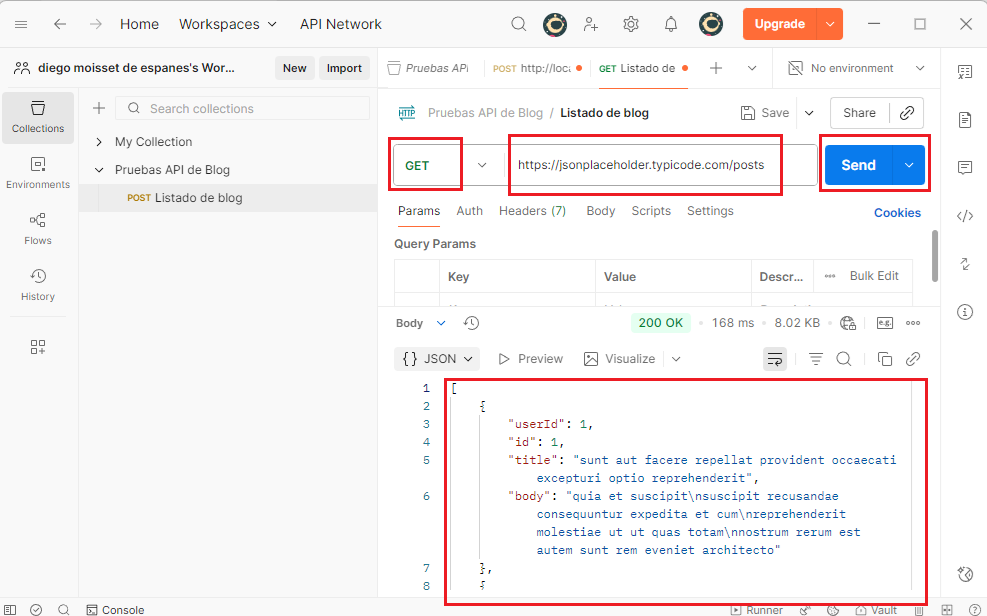The width and height of the screenshot is (987, 616).
Task: Click the Cookies link
Action: (x=897, y=212)
